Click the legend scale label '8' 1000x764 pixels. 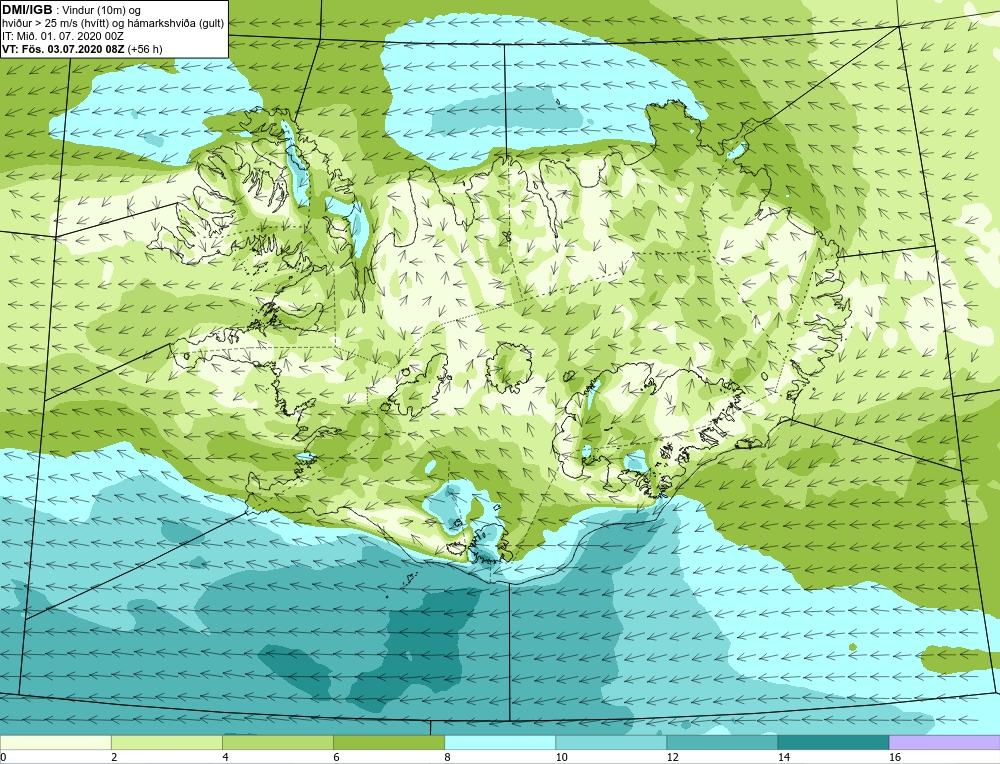point(447,757)
